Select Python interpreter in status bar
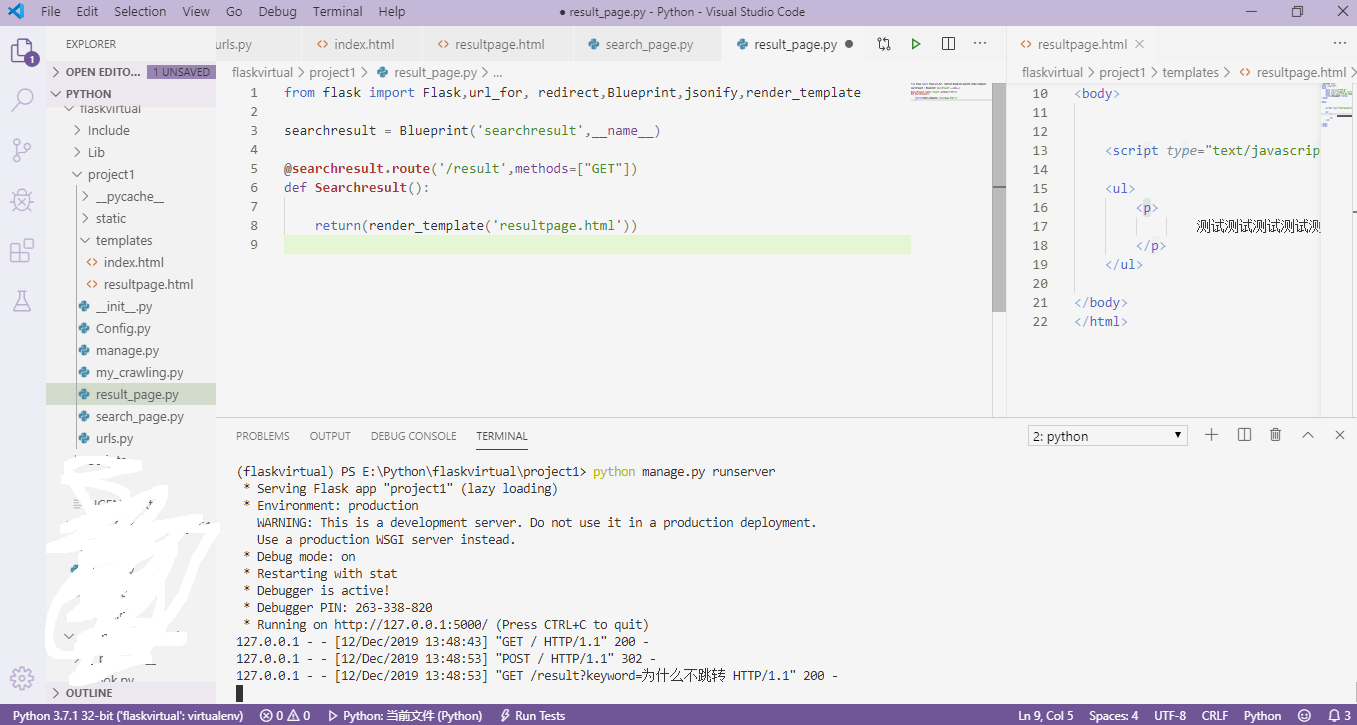Viewport: 1357px width, 725px height. point(126,715)
